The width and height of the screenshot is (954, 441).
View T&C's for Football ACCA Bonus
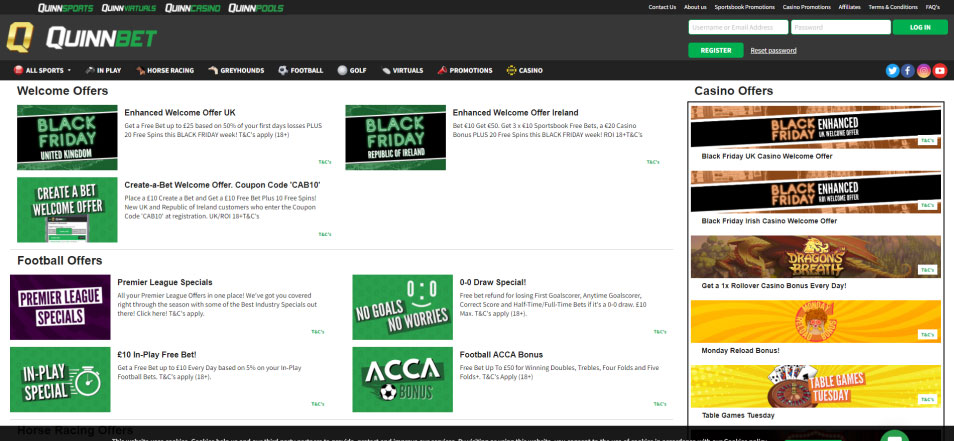coord(660,404)
